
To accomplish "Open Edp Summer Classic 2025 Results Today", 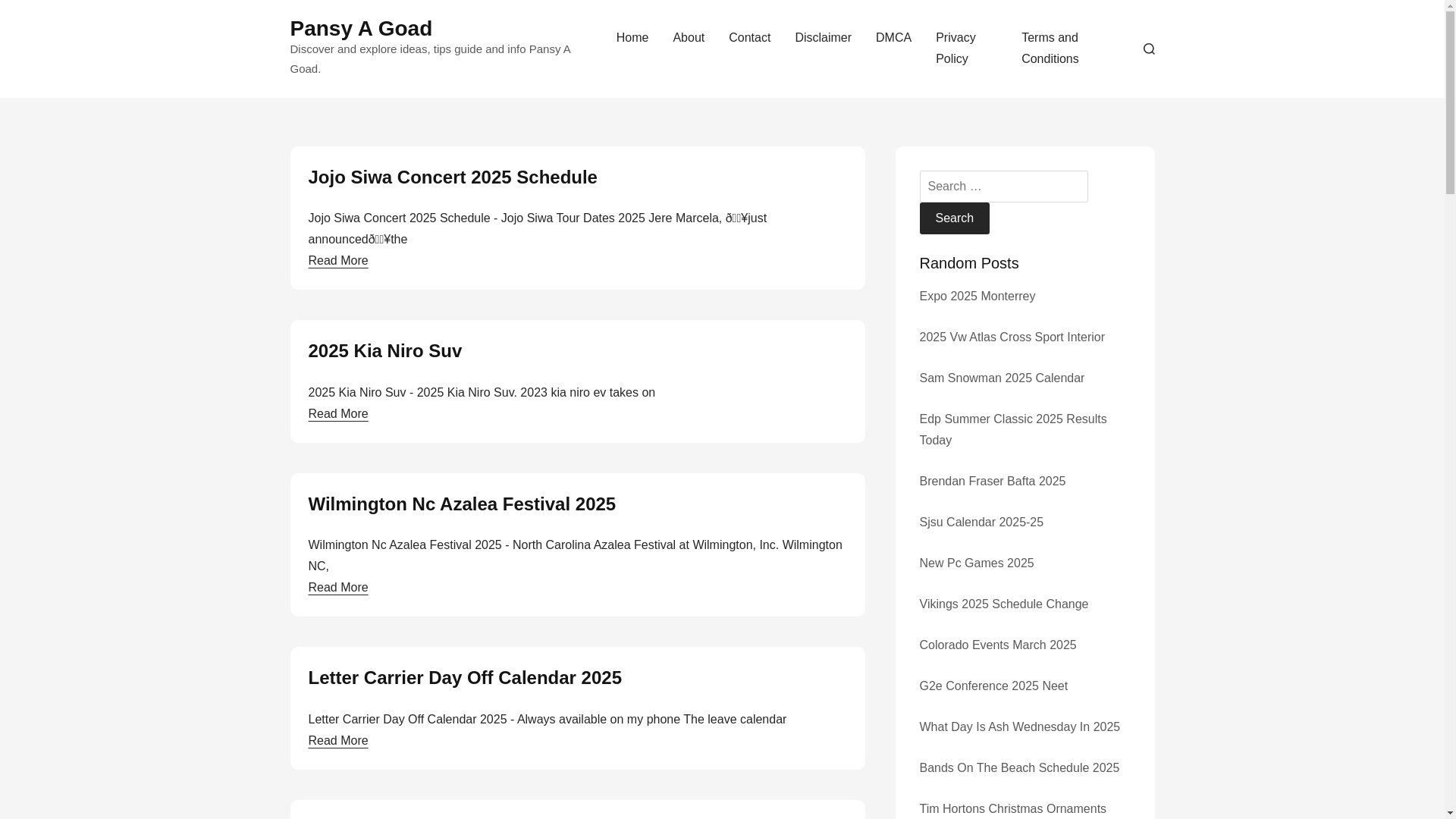I will coord(1012,430).
